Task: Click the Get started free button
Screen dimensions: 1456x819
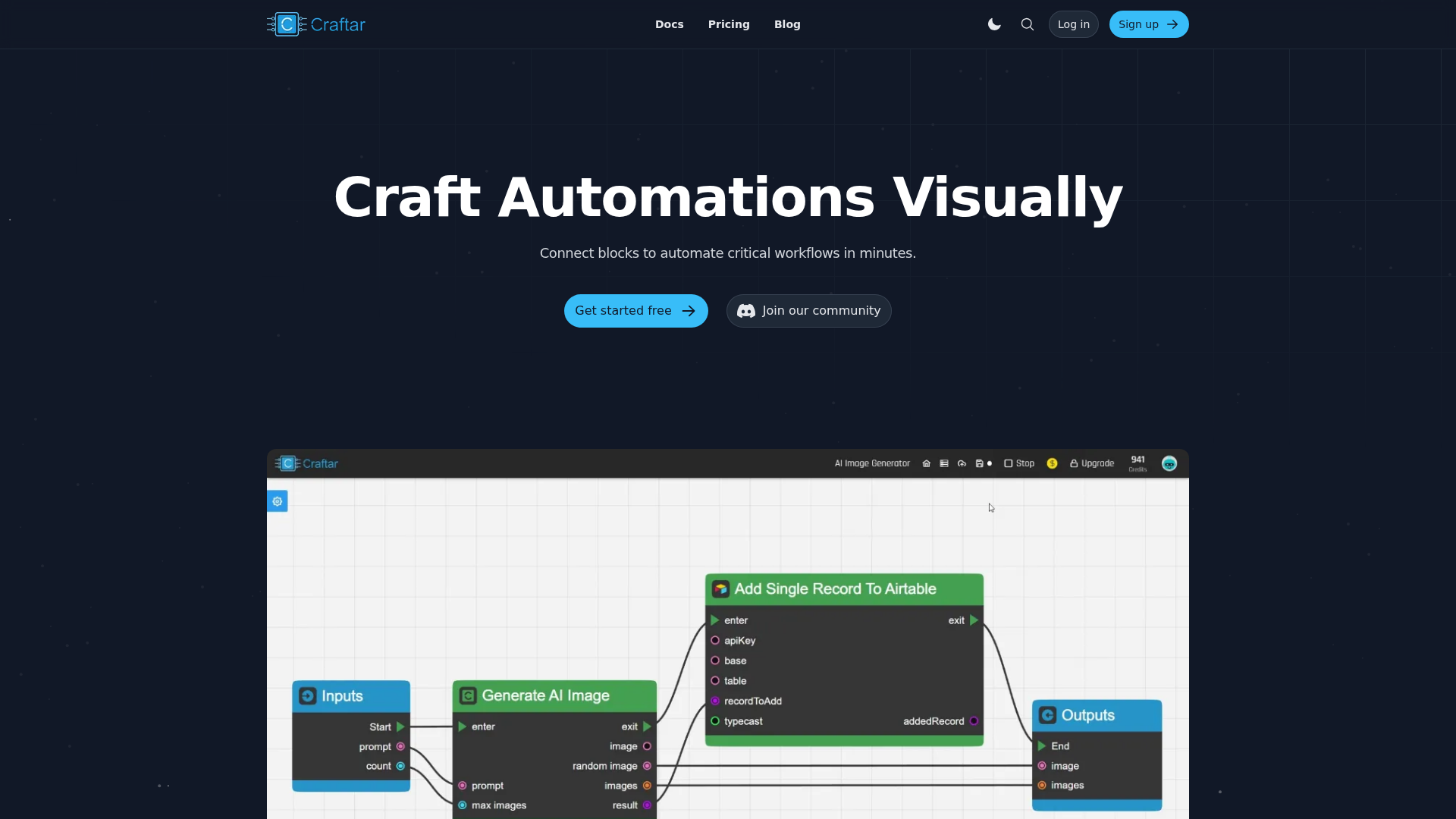Action: coord(635,311)
